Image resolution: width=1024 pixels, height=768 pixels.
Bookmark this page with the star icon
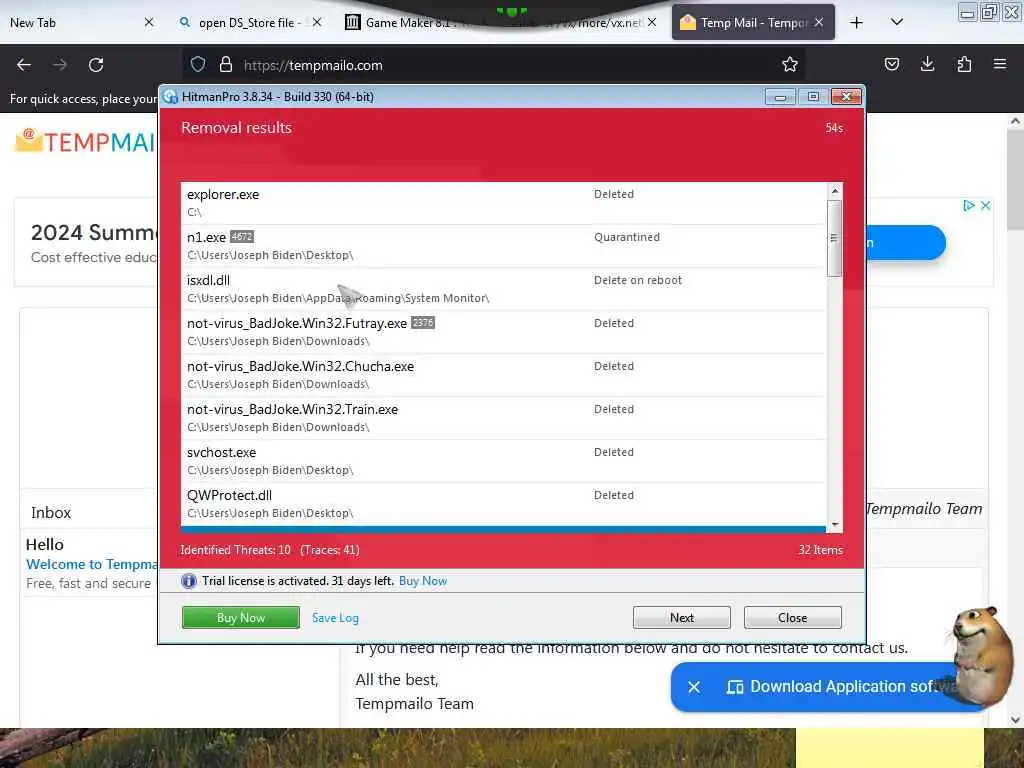click(790, 64)
